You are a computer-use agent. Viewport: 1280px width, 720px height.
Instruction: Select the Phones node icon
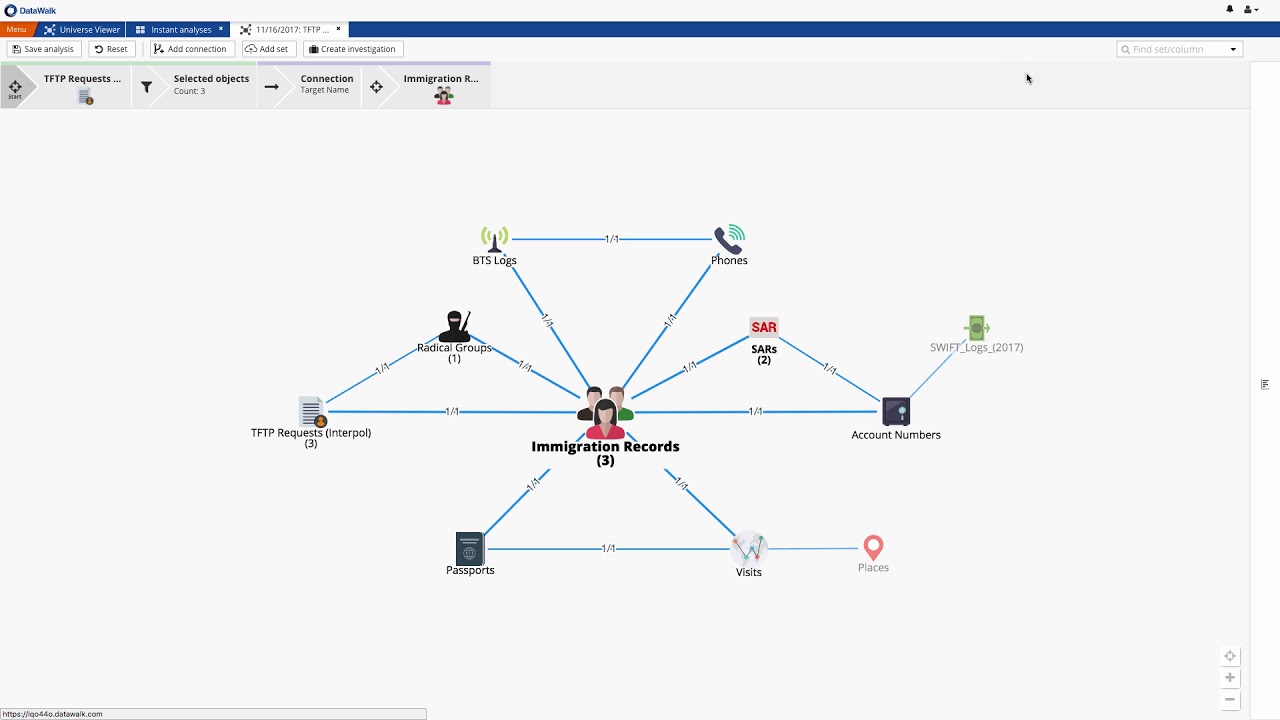pos(729,239)
